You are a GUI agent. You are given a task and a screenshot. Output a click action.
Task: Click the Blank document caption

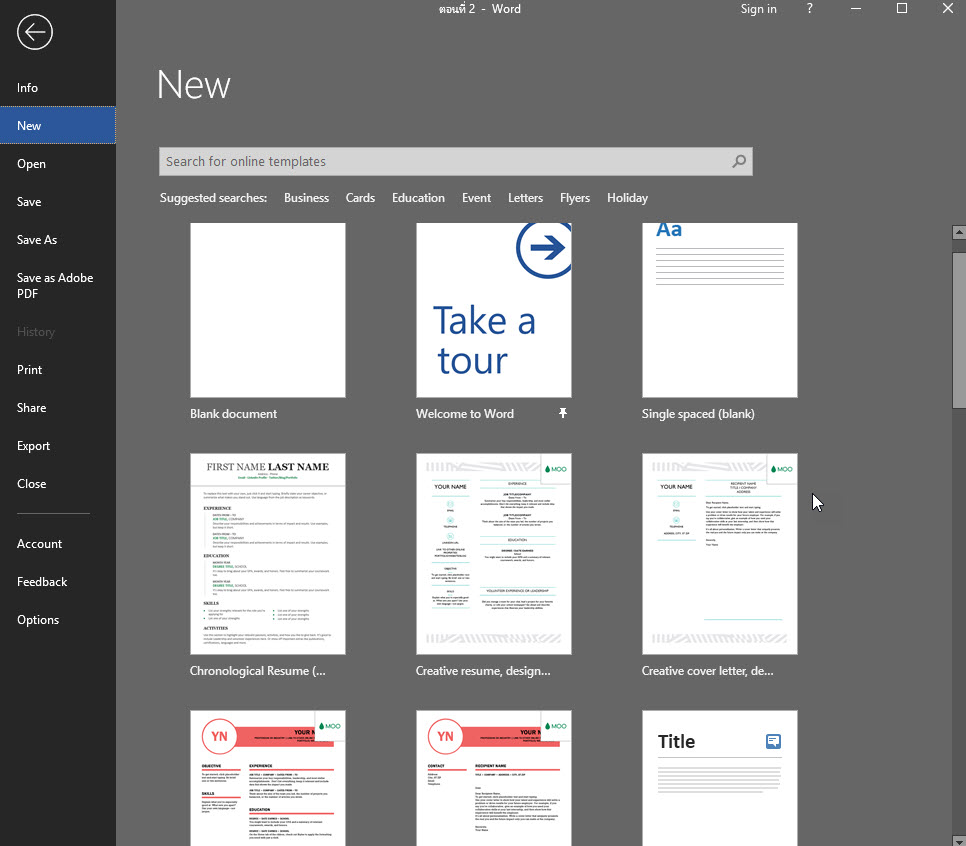[233, 414]
